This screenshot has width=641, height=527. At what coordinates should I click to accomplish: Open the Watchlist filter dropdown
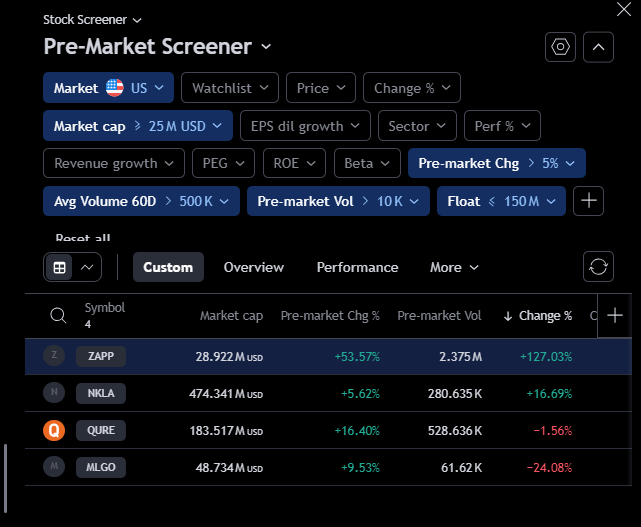(x=230, y=87)
